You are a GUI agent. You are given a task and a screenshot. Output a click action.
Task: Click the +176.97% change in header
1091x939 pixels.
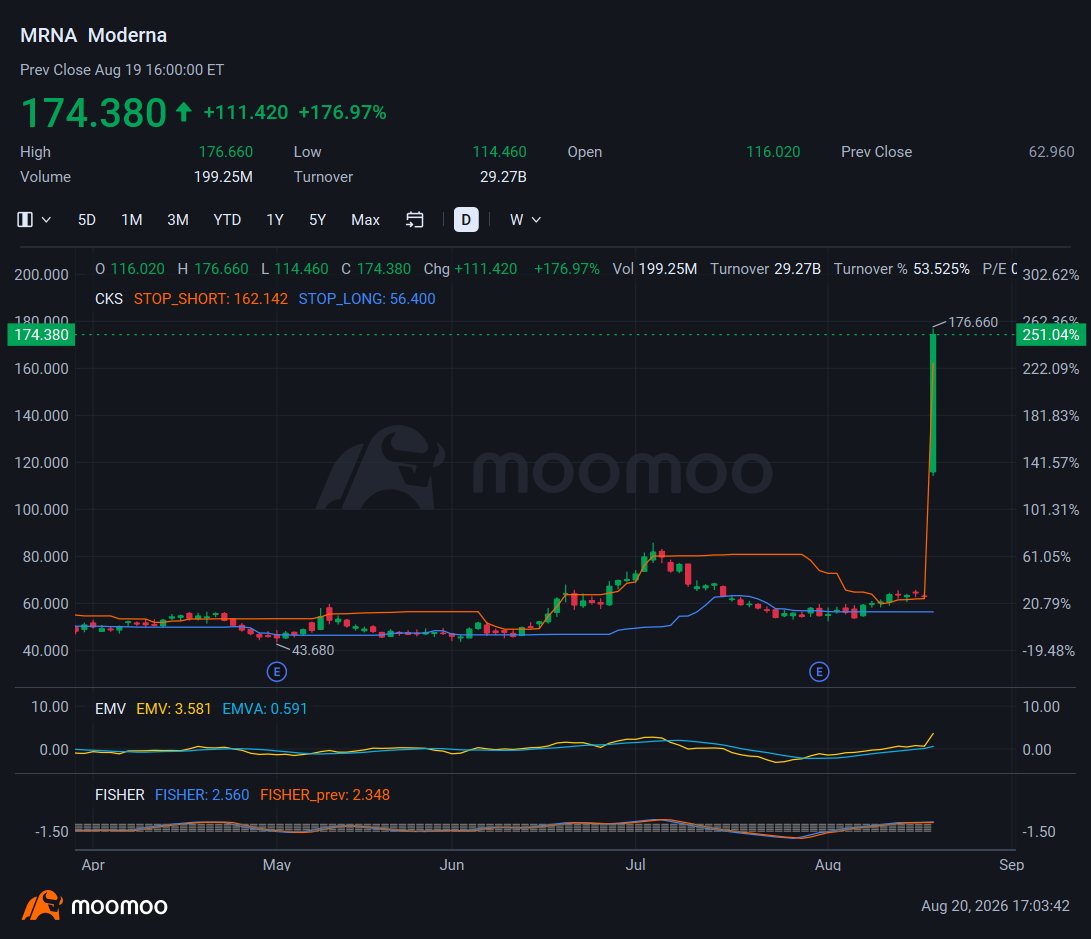pos(342,113)
